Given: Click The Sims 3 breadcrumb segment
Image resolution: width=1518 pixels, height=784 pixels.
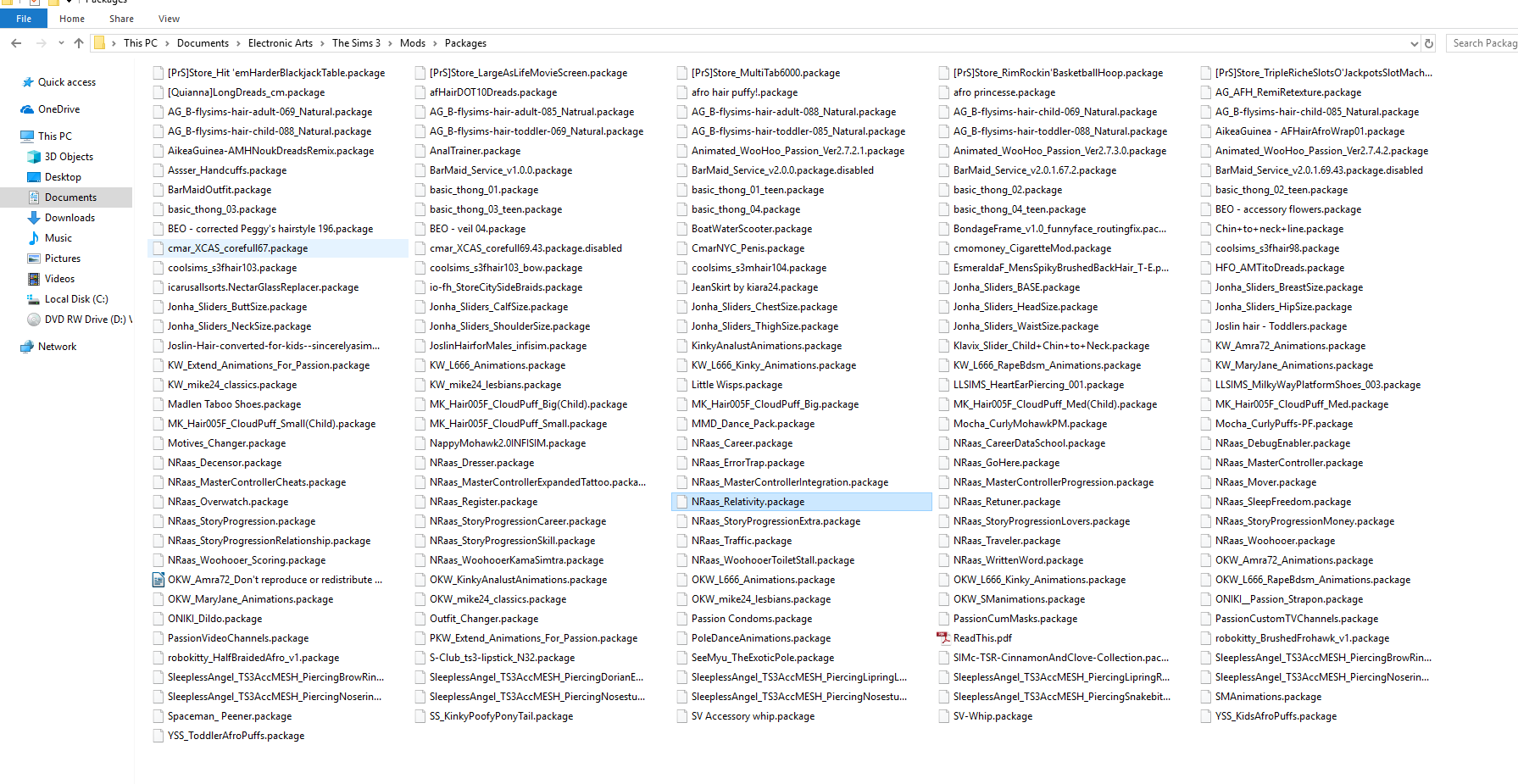Looking at the screenshot, I should point(356,43).
